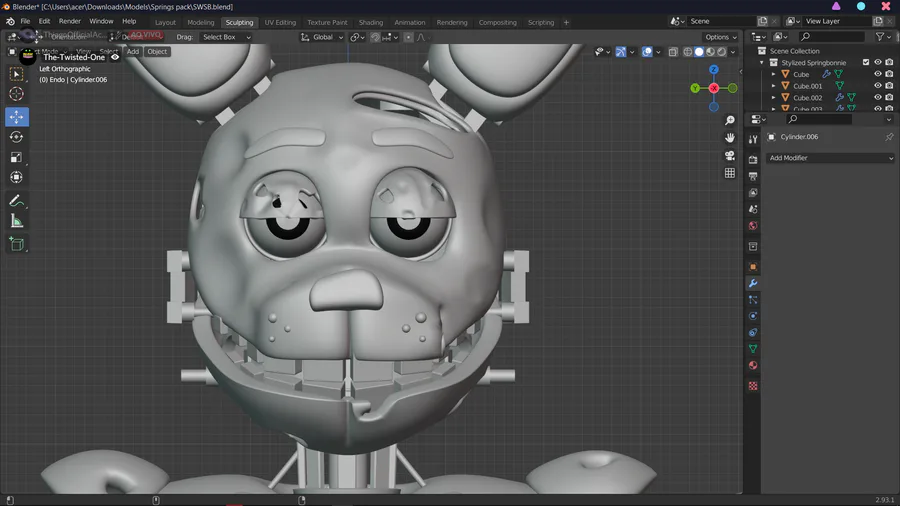This screenshot has height=506, width=900.
Task: Select the Cursor tool
Action: point(17,94)
